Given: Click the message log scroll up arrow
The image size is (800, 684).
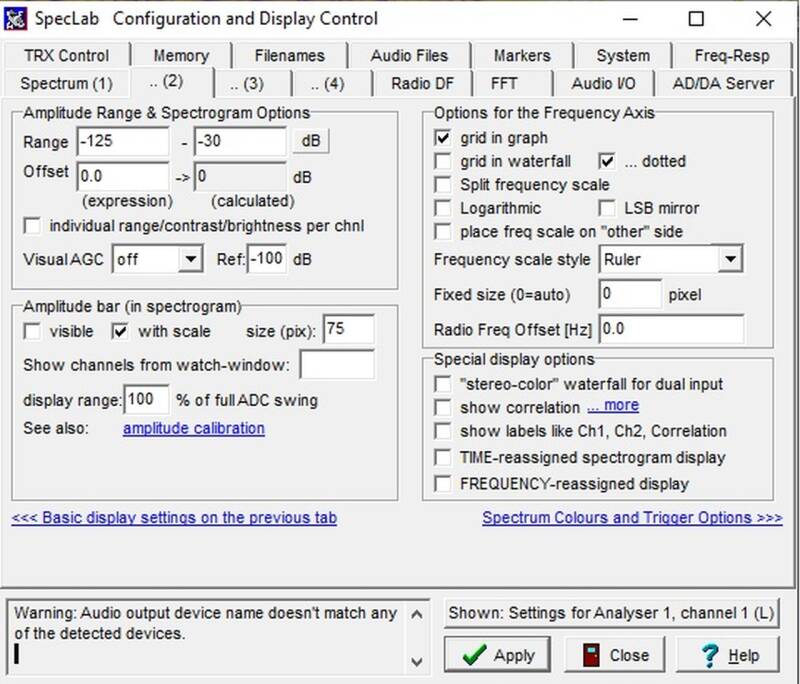Looking at the screenshot, I should [416, 614].
